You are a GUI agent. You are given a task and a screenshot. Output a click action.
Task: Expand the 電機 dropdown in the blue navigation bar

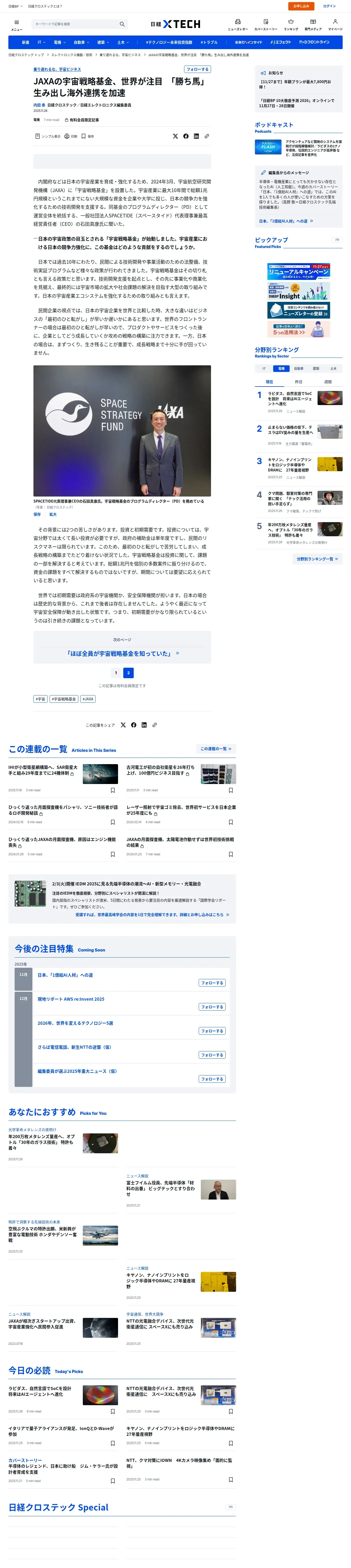pyautogui.click(x=59, y=43)
